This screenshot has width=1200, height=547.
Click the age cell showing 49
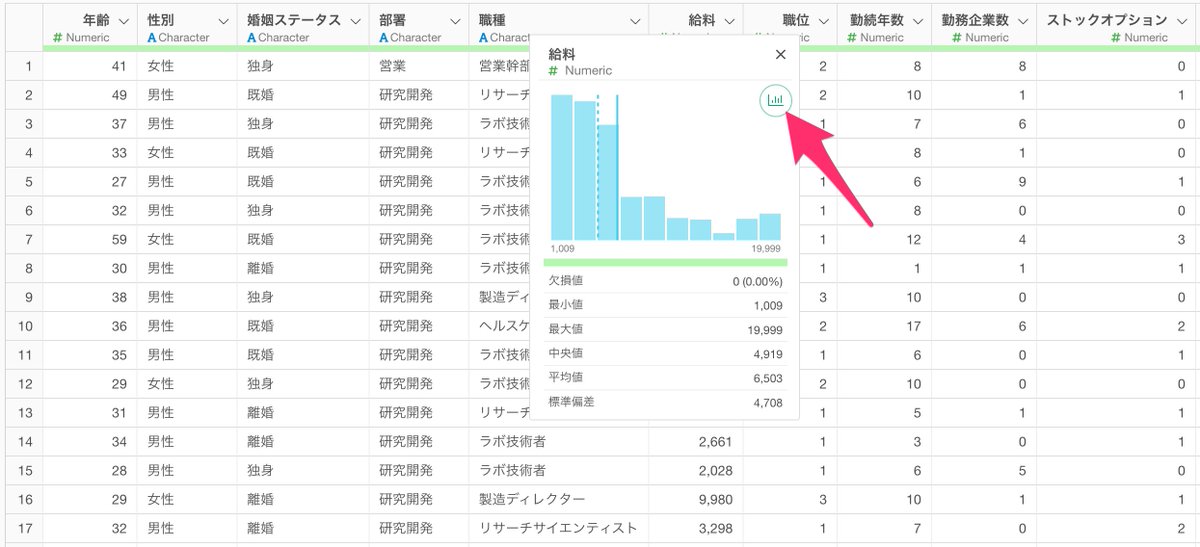[90, 95]
